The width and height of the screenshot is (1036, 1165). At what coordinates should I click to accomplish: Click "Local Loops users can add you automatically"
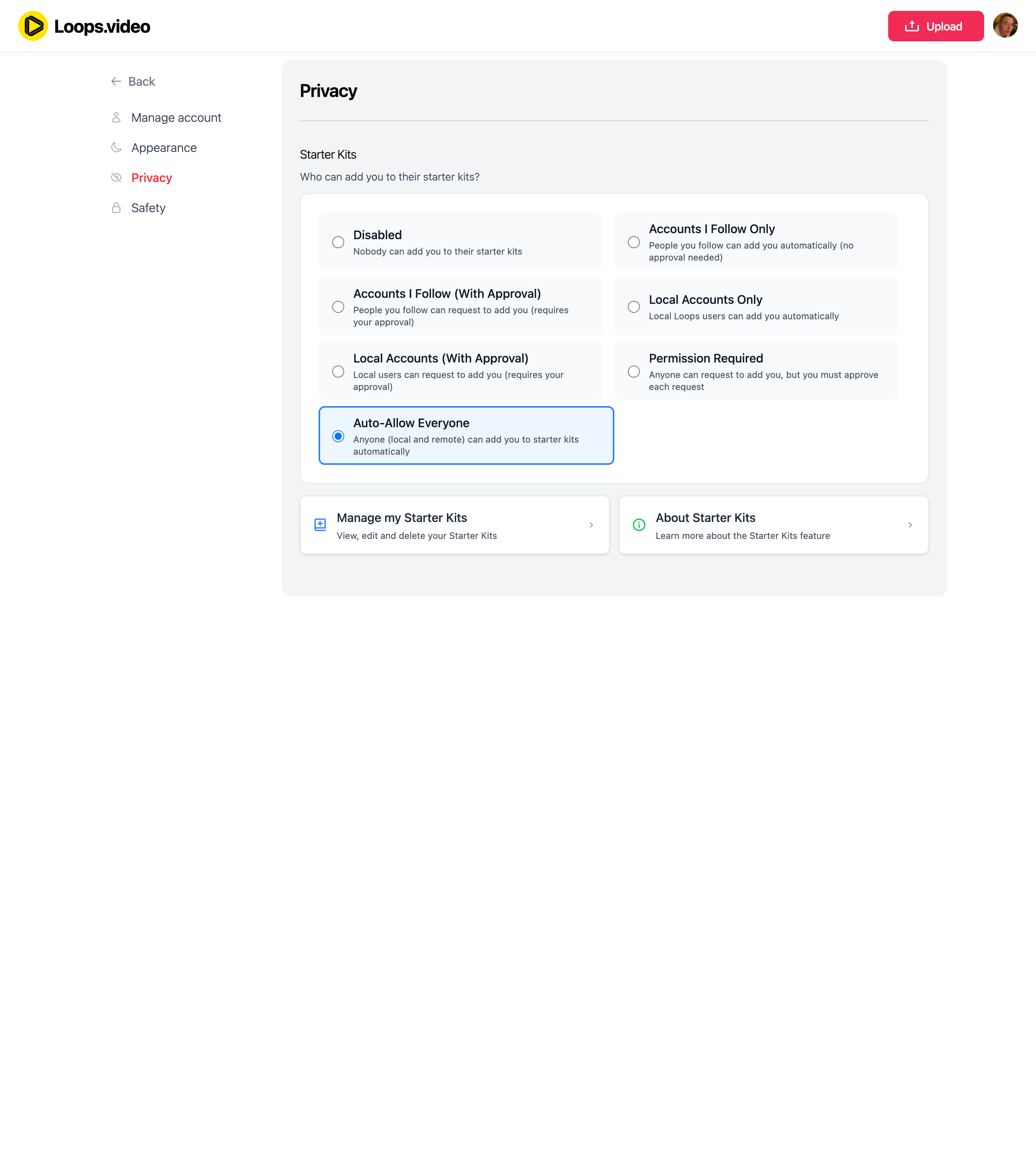click(743, 316)
